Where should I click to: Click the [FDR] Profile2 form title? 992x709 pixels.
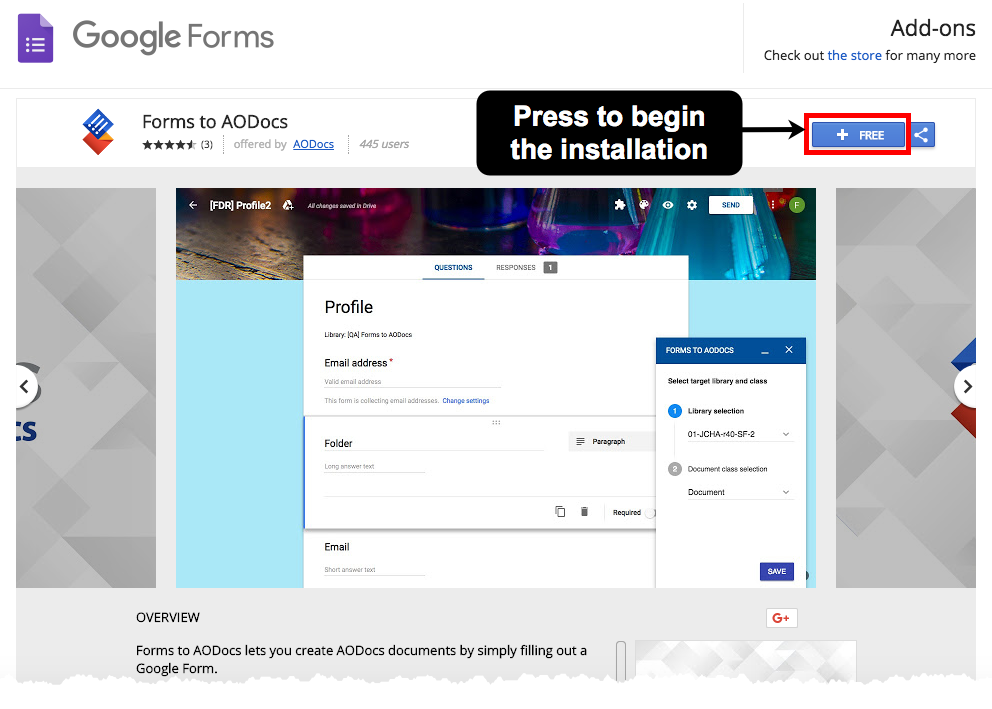click(x=240, y=205)
